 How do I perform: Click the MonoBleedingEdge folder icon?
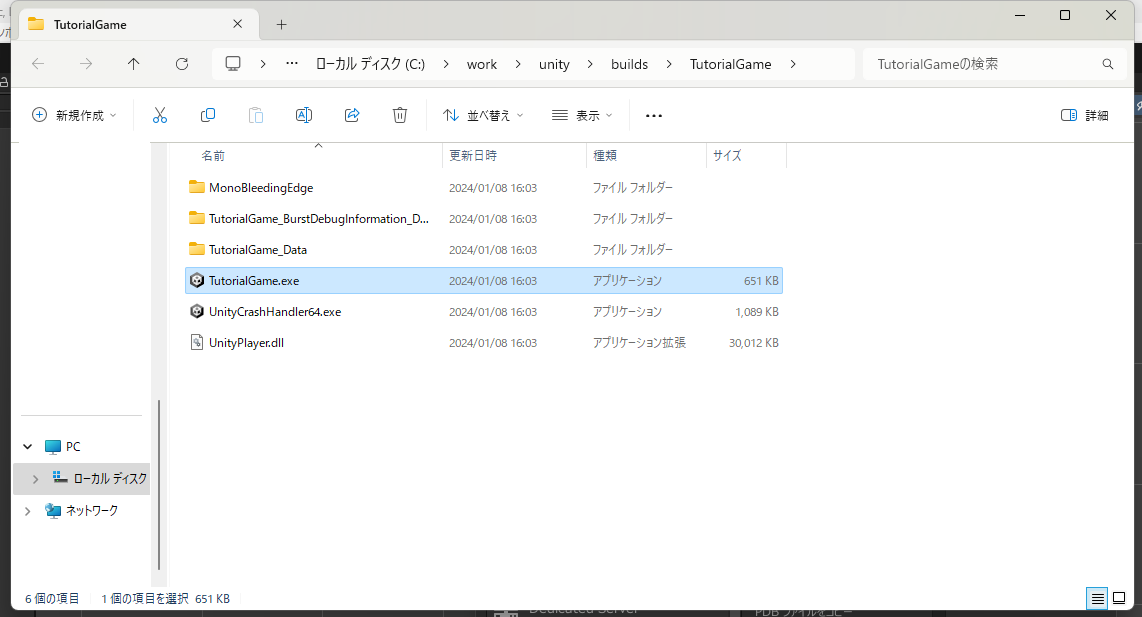[x=197, y=187]
